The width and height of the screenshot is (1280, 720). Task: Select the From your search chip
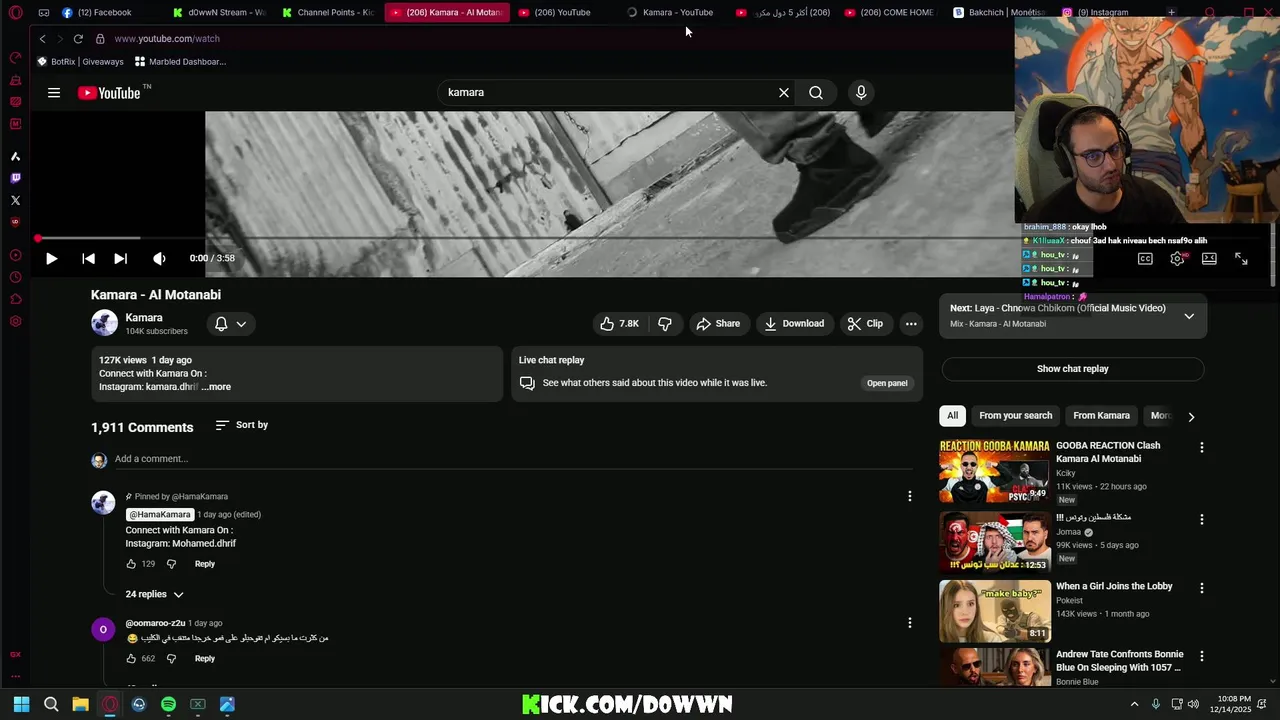[1015, 416]
